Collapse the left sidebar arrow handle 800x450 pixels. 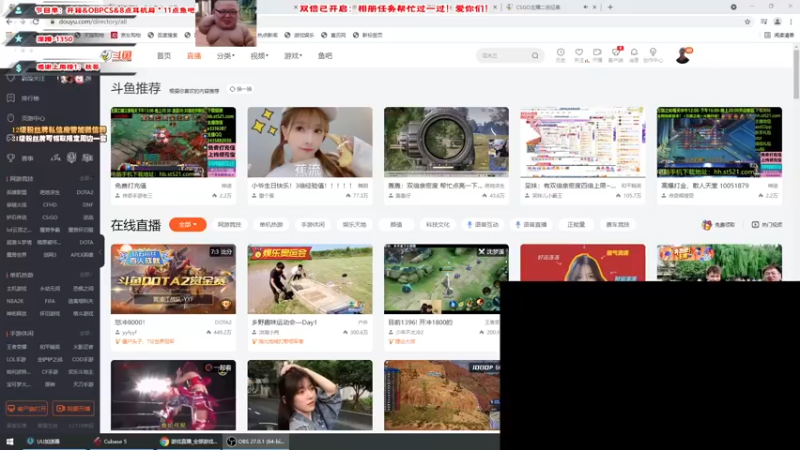(101, 251)
